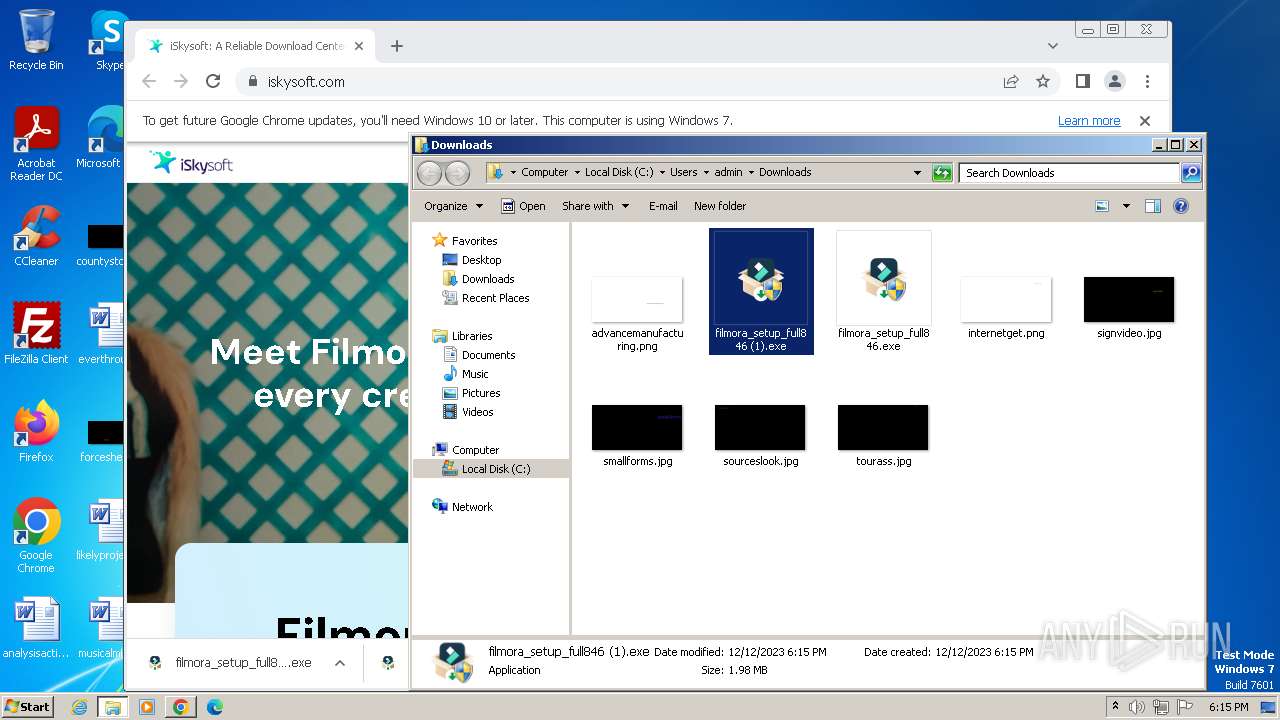Close the iSkysoft Chrome tab
The height and width of the screenshot is (720, 1280).
point(359,46)
